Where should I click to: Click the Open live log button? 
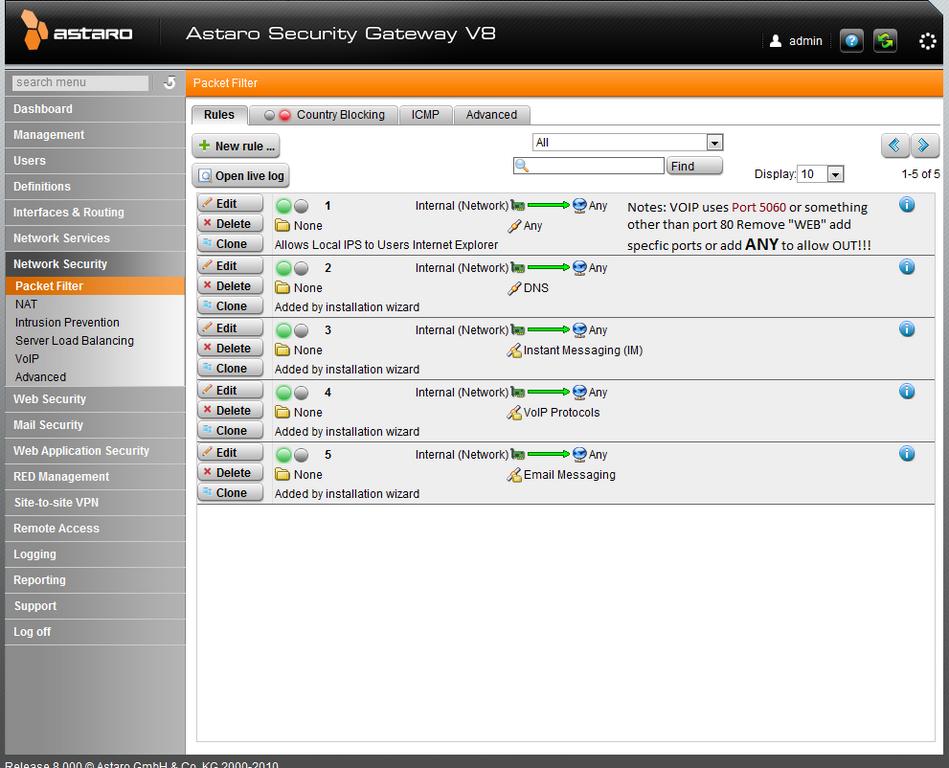pos(241,176)
